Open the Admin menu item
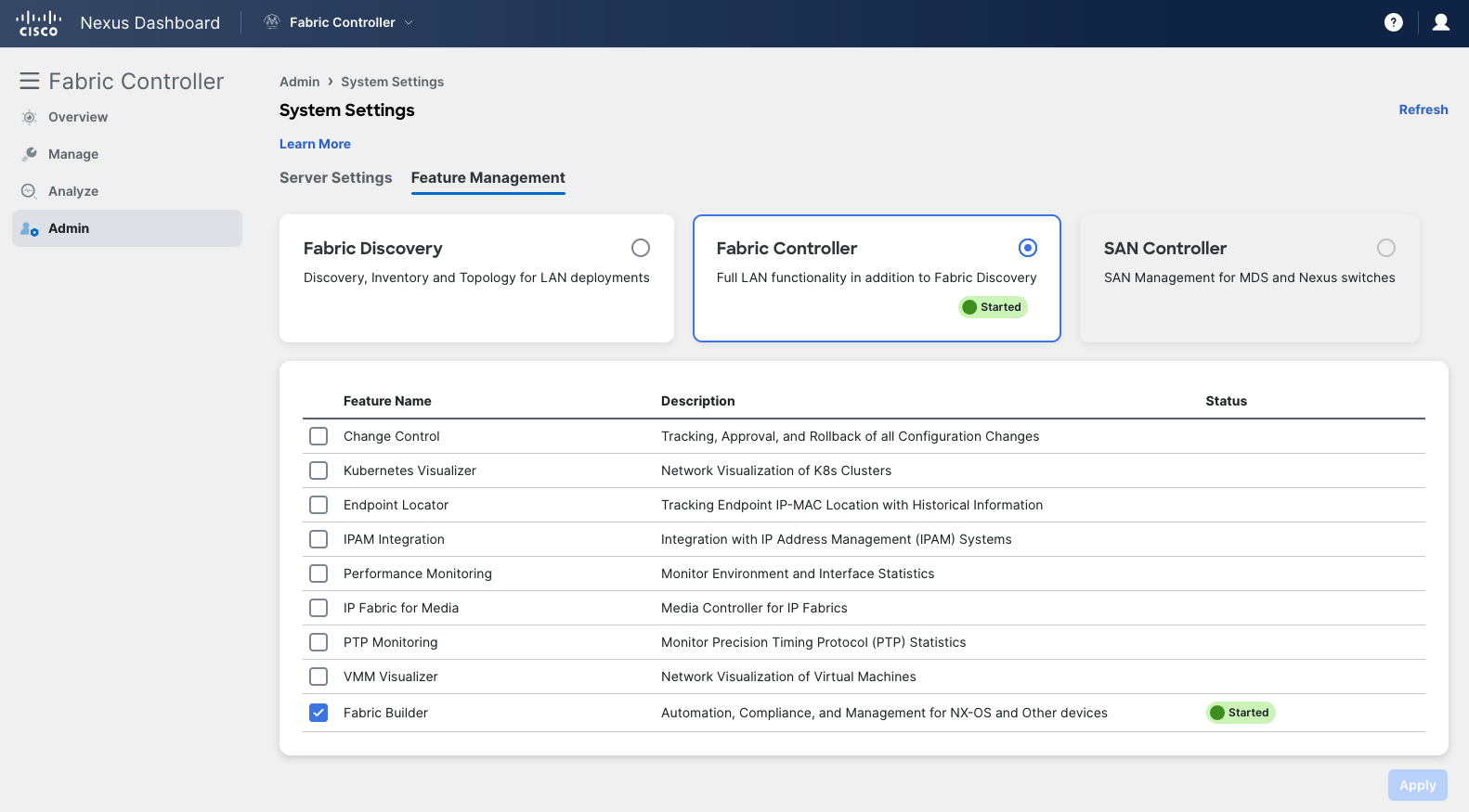 click(127, 228)
